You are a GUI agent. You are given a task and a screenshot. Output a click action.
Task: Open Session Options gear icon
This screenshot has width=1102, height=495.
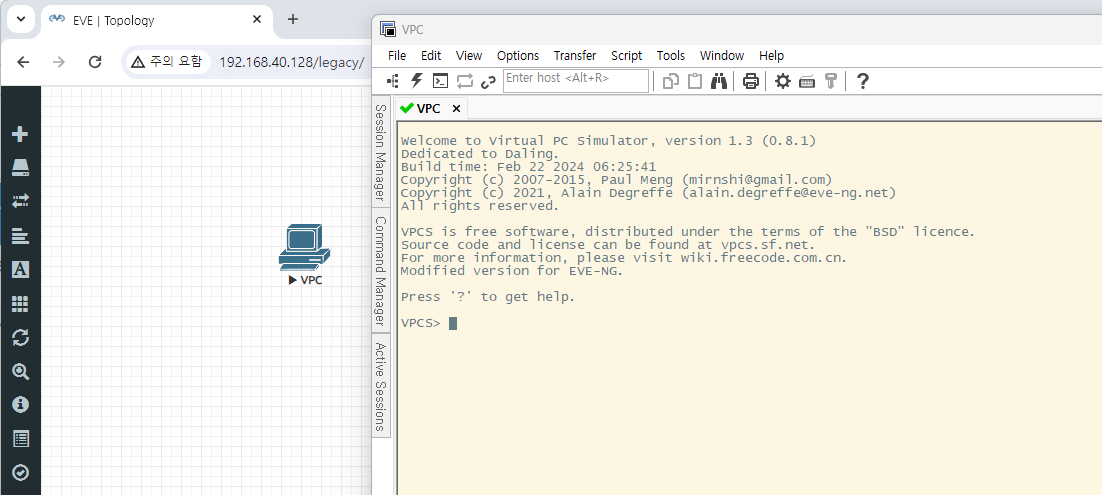click(x=783, y=81)
